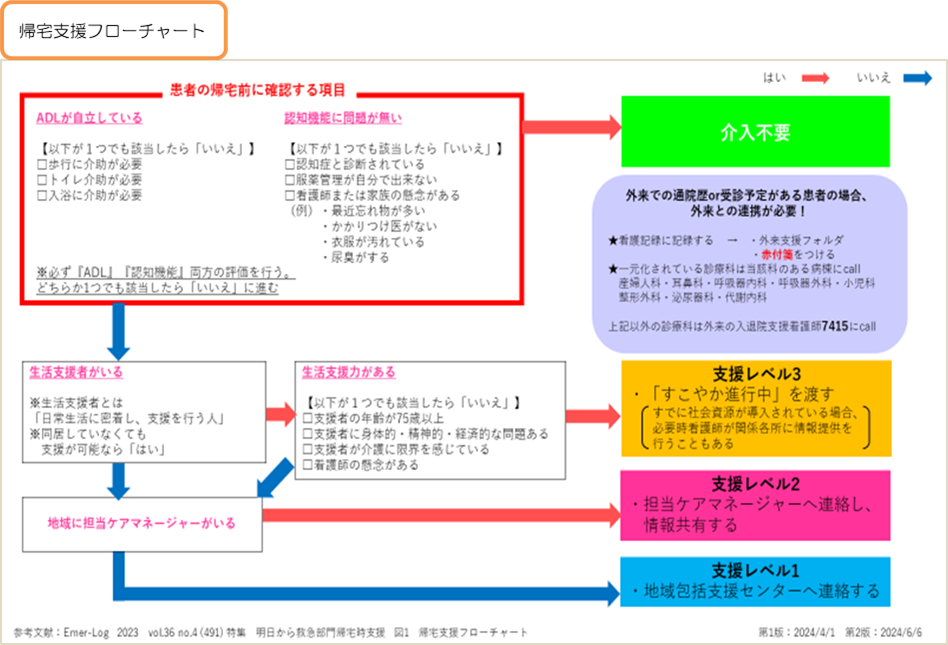This screenshot has height=645, width=948.
Task: Check the 支援者の年齢が75歳以上 checkbox
Action: pos(308,418)
